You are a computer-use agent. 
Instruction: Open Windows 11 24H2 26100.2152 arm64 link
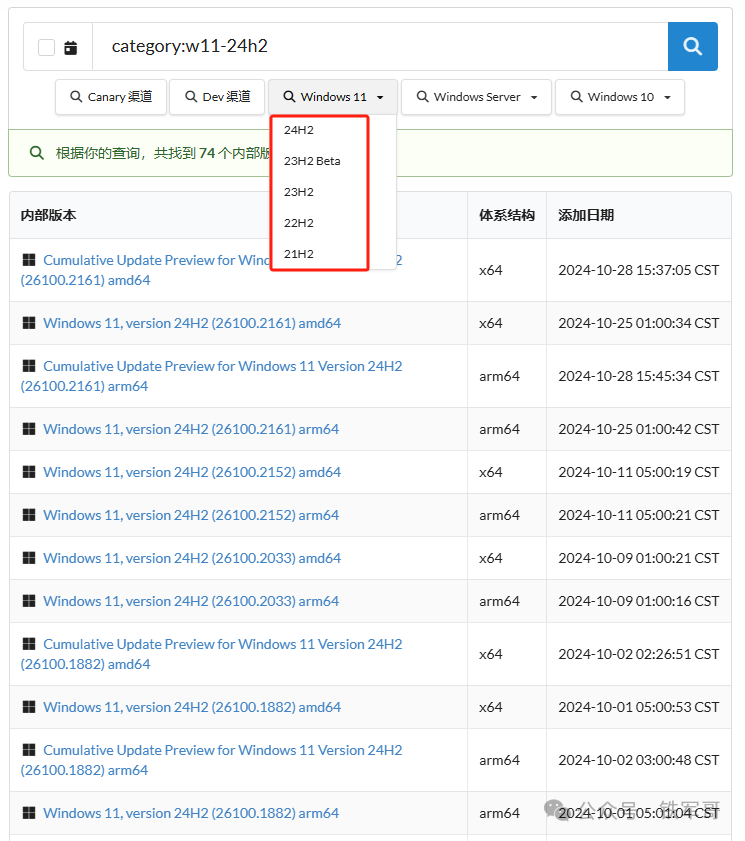coord(191,515)
